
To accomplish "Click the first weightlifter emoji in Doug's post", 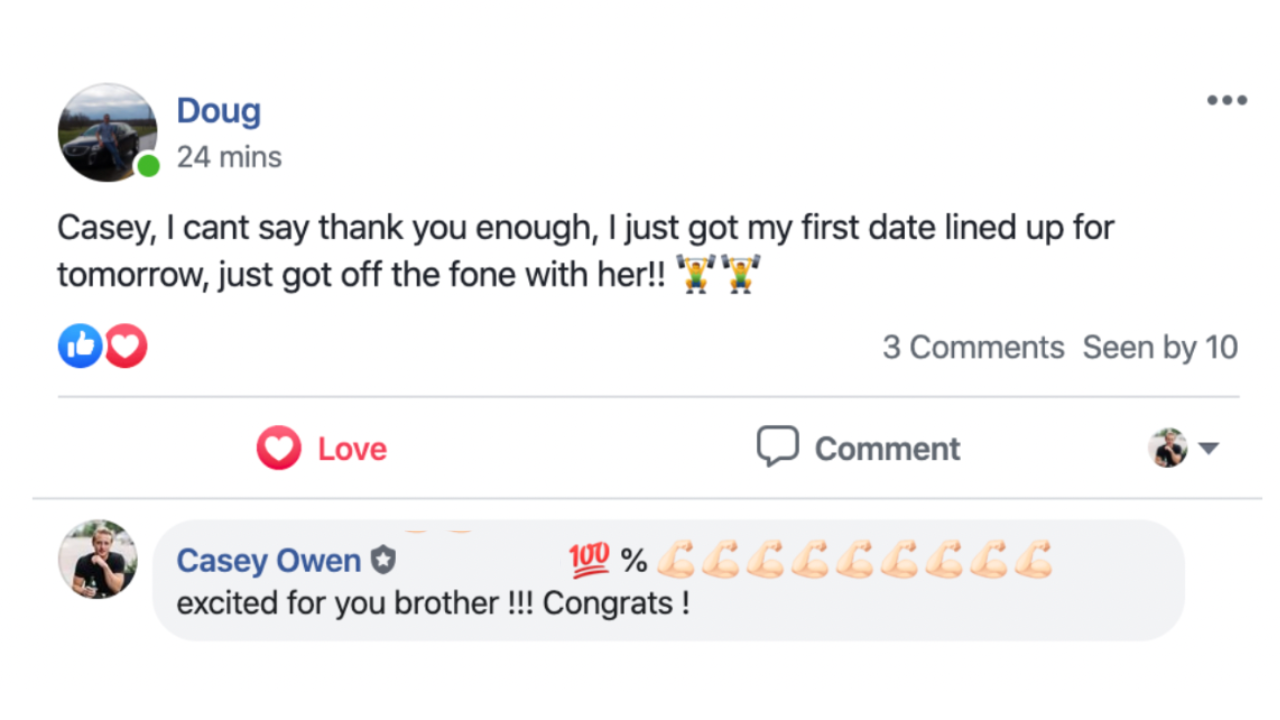I will (696, 273).
